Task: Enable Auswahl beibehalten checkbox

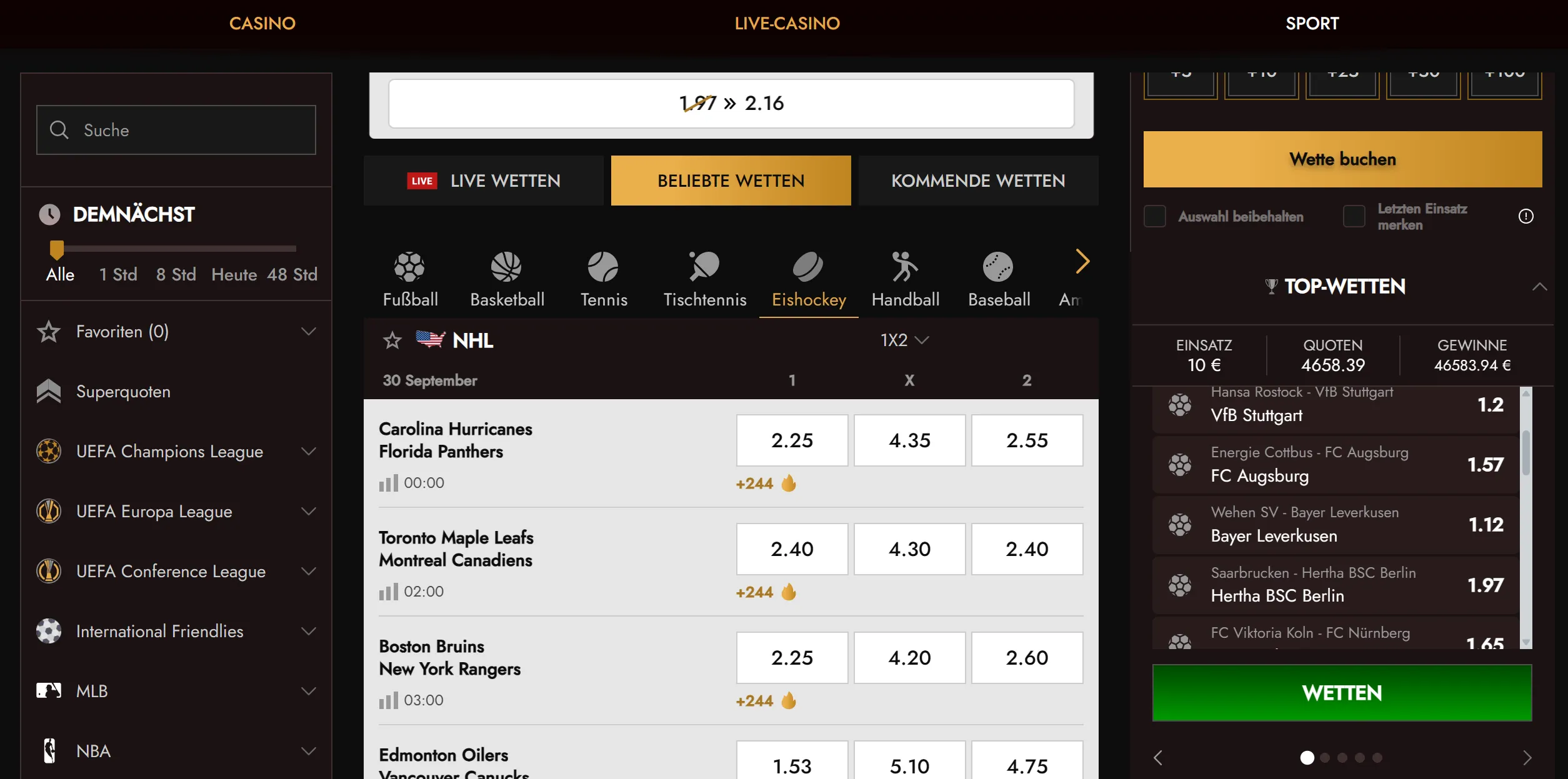Action: pos(1155,216)
